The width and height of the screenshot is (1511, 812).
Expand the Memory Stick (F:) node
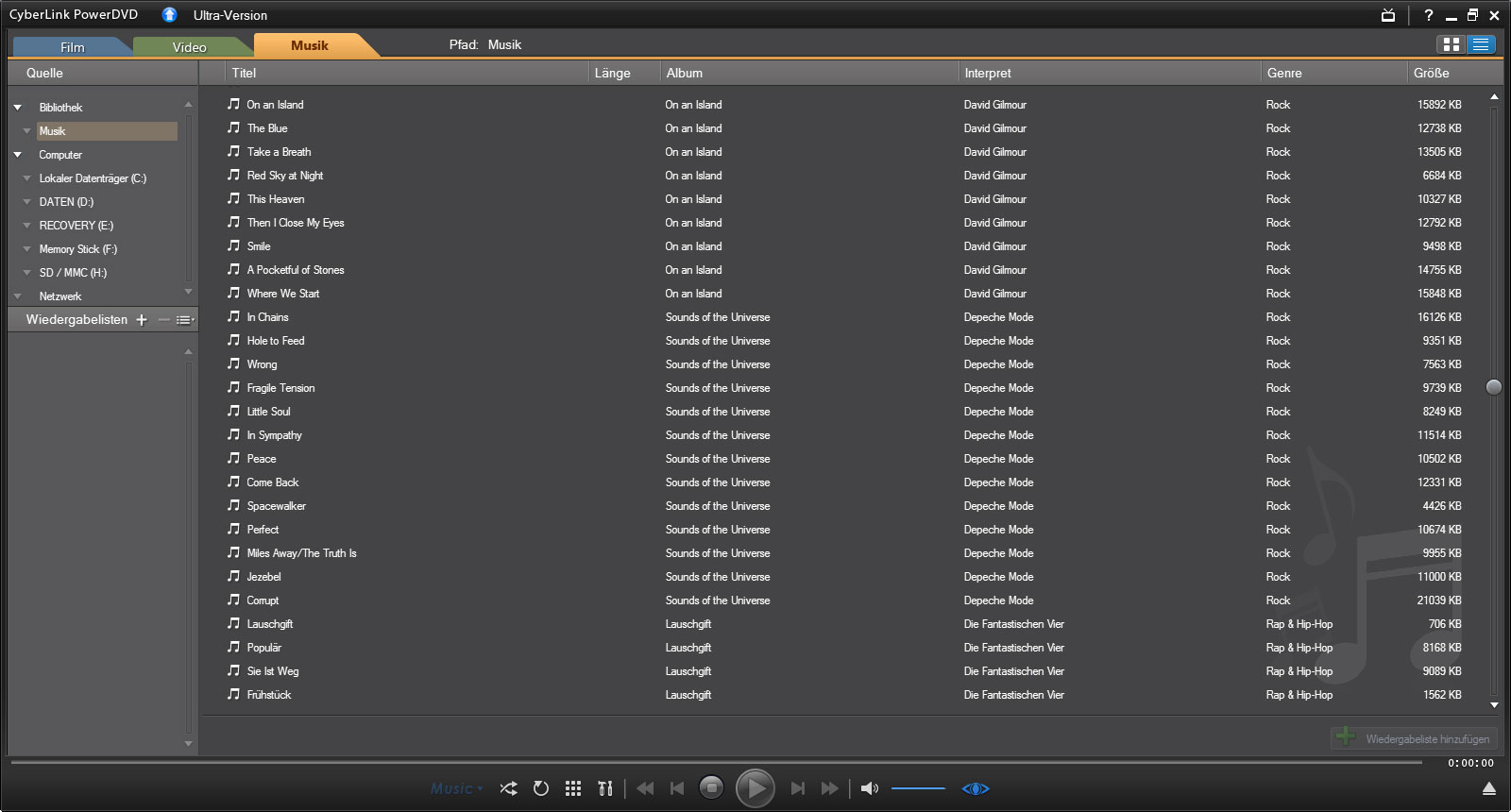pyautogui.click(x=26, y=249)
